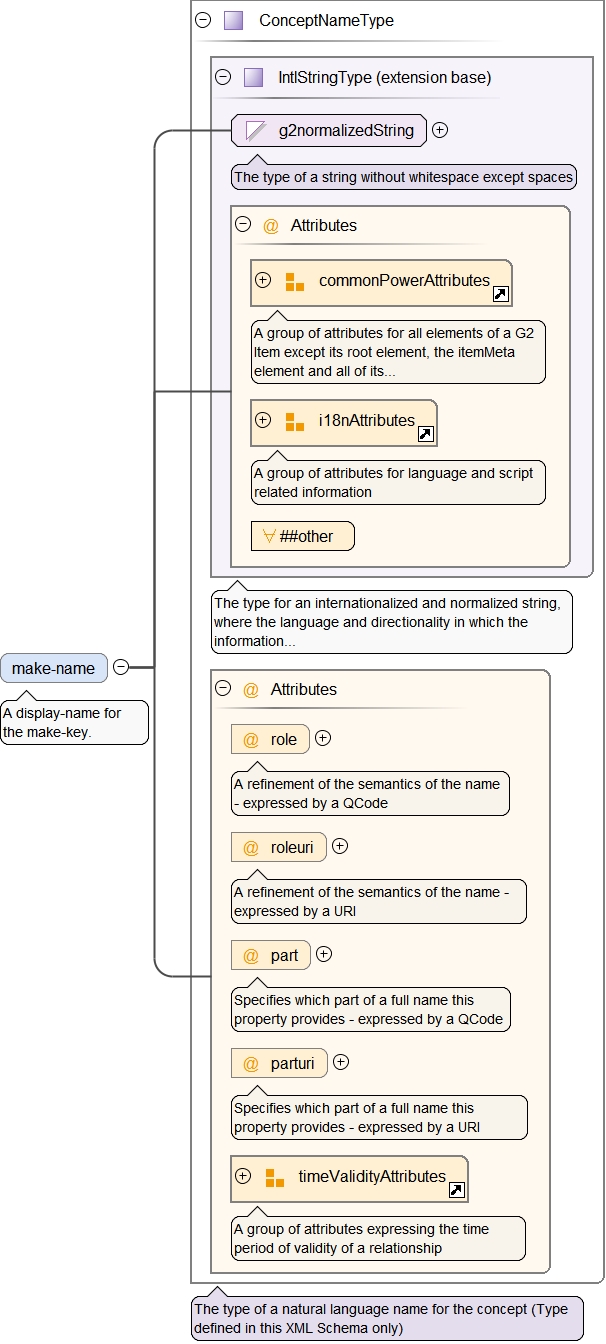Expand the commonPowerAttributes group
Viewport: 606px width, 1344px height.
click(x=263, y=280)
